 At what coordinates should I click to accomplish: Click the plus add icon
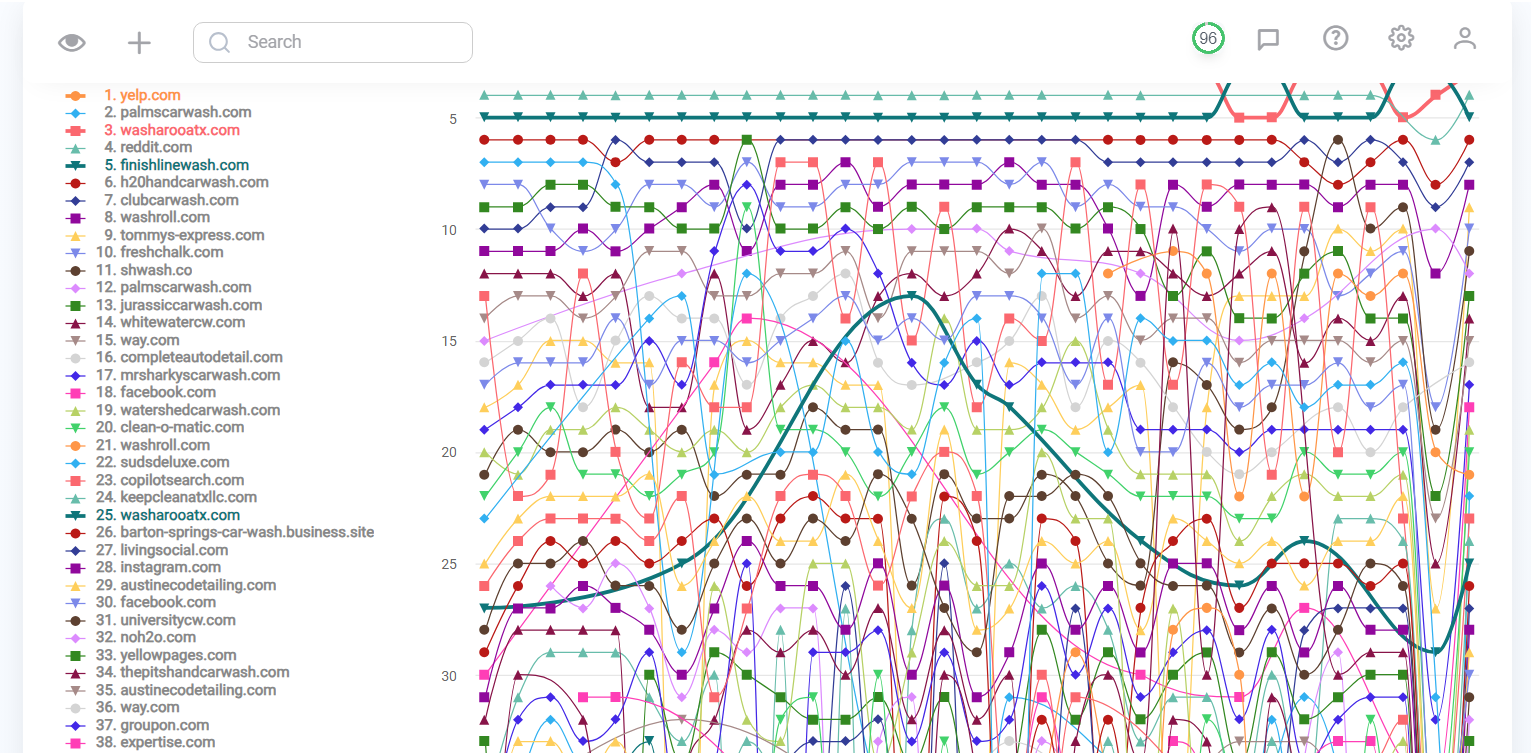point(139,42)
